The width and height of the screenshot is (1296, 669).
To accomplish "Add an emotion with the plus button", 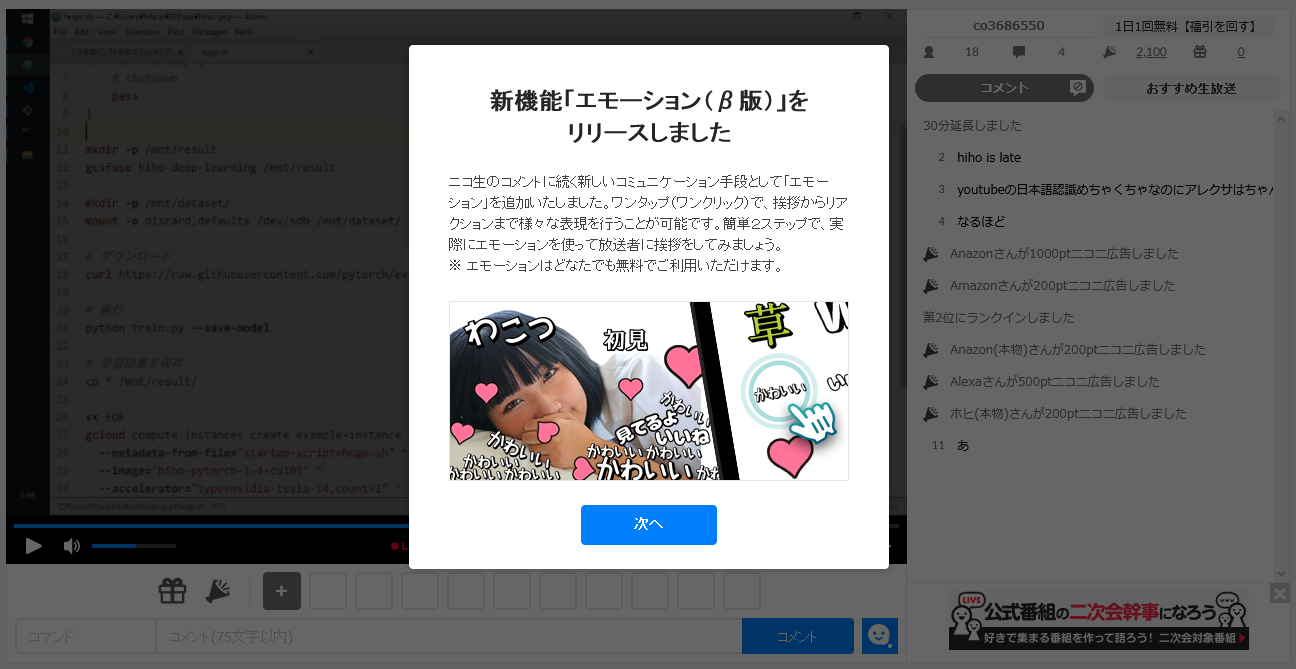I will tap(282, 591).
